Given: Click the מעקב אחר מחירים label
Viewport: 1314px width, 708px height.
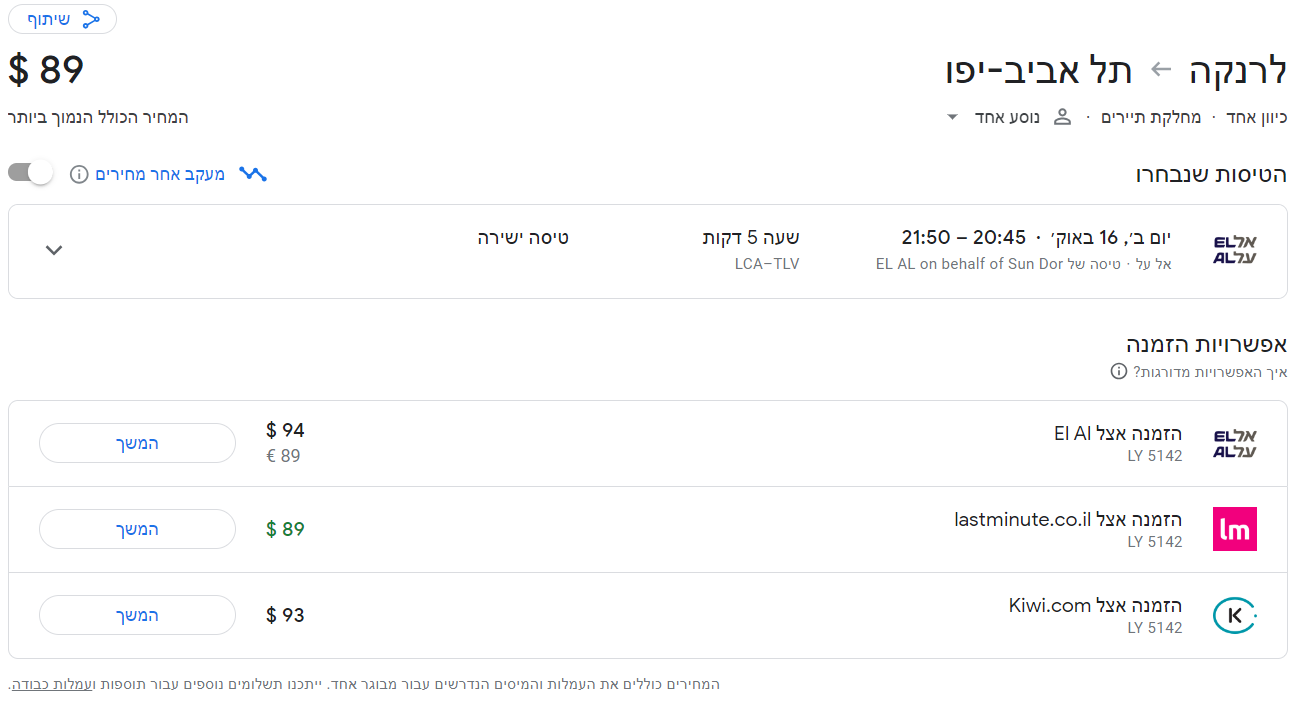Looking at the screenshot, I should [x=160, y=175].
